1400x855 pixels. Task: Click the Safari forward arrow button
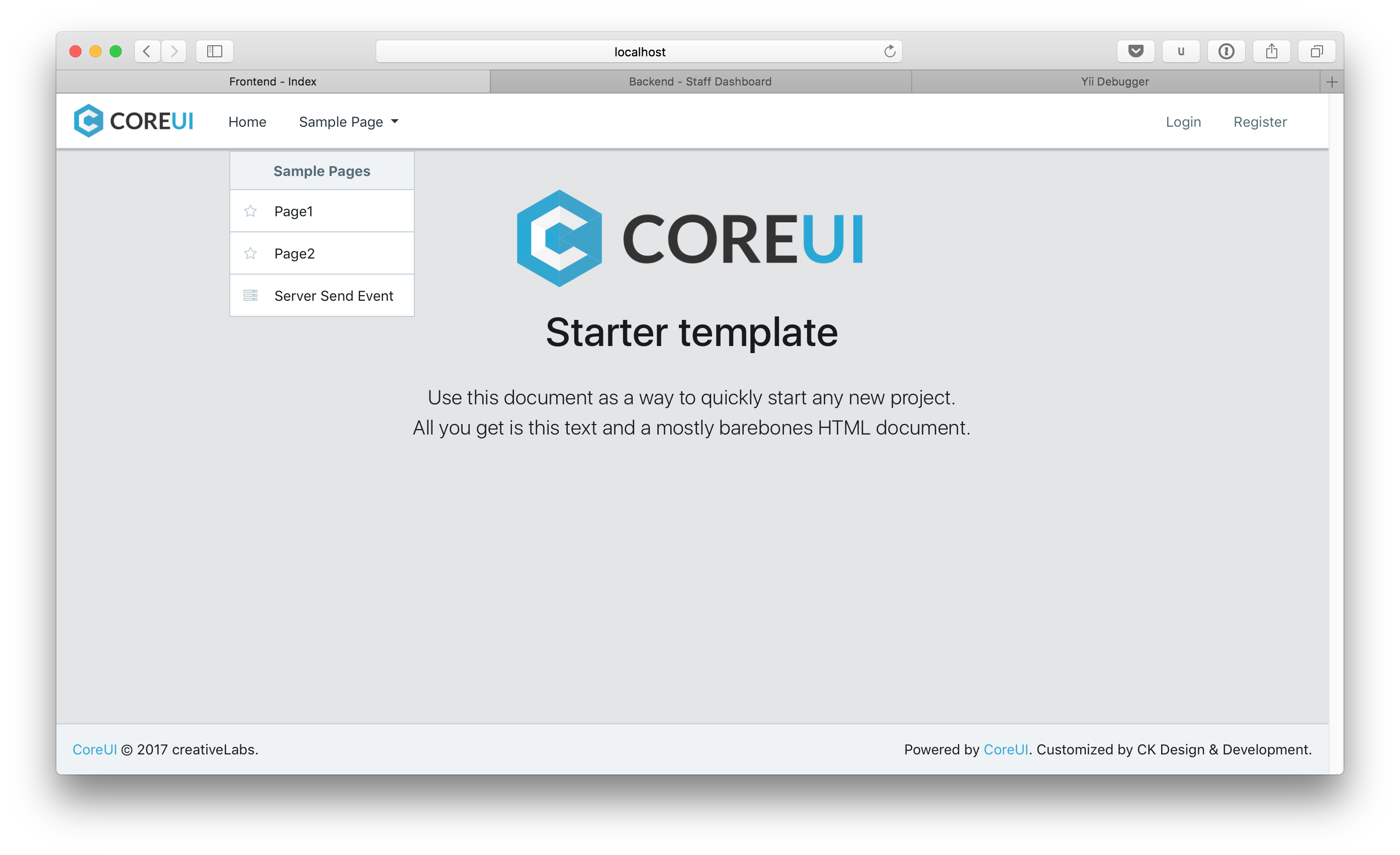(x=174, y=52)
